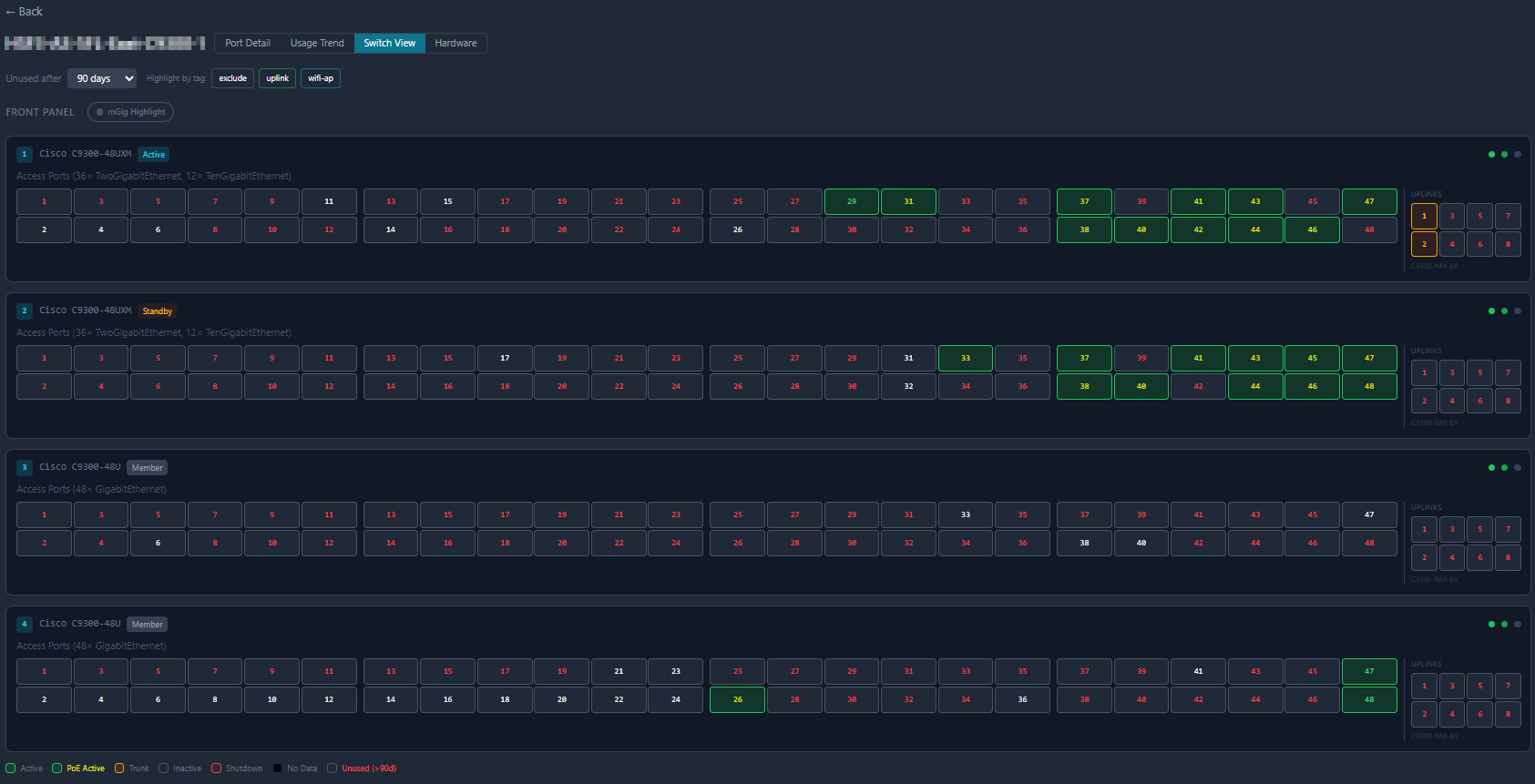The width and height of the screenshot is (1535, 784).
Task: Click the Active legend swatch
Action: [x=11, y=769]
